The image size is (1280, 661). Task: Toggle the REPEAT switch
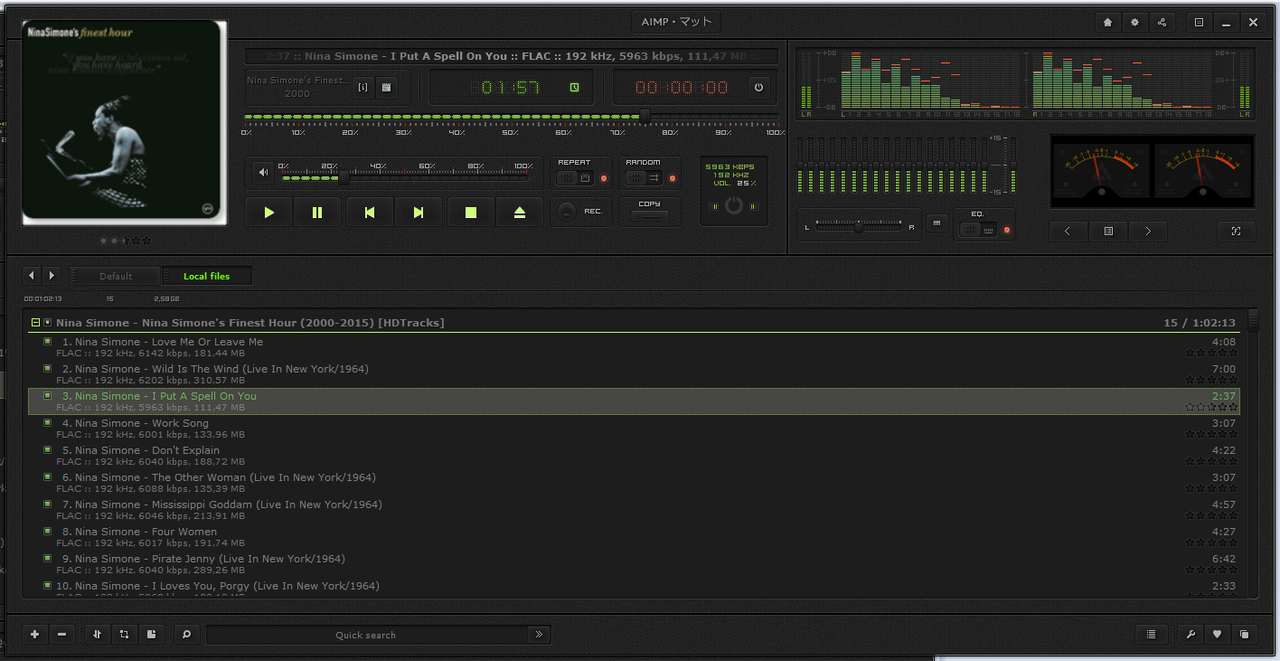tap(575, 178)
